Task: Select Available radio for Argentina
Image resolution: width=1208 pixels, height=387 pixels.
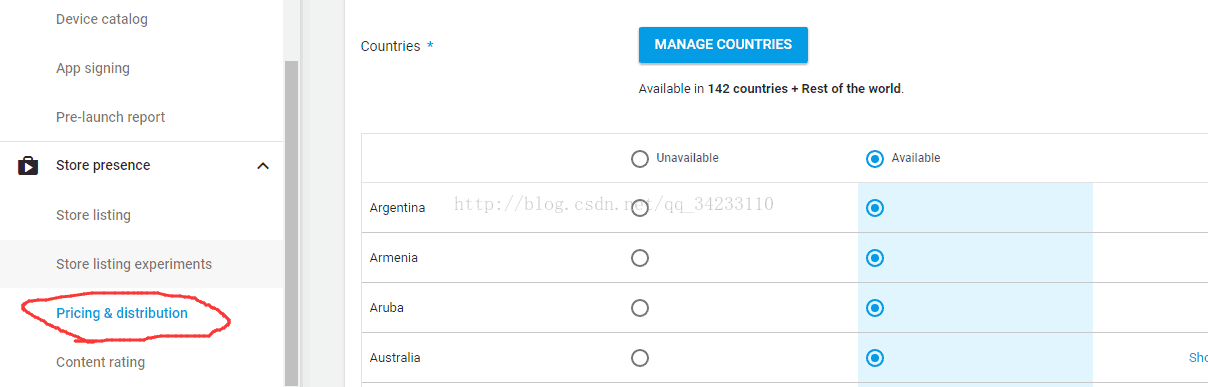Action: point(875,208)
